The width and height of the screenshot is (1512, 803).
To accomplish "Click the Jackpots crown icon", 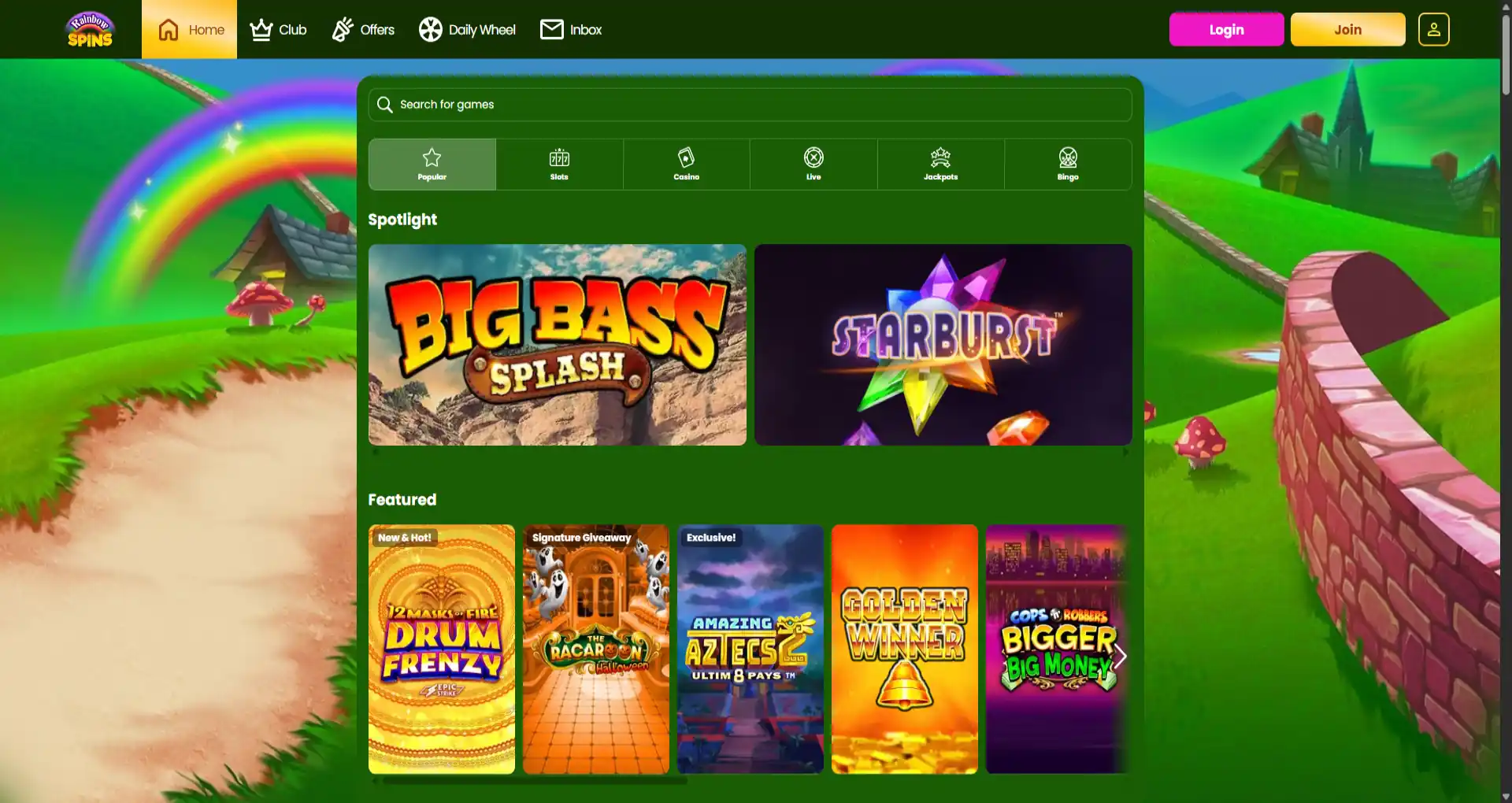I will pyautogui.click(x=940, y=157).
